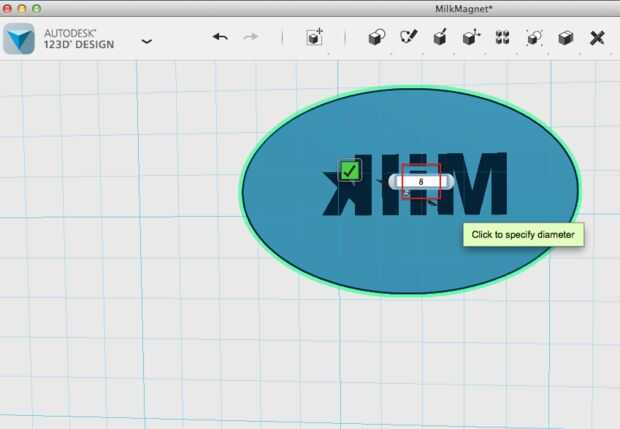Open the Modify tool menu
Image resolution: width=620 pixels, height=429 pixels.
[471, 38]
